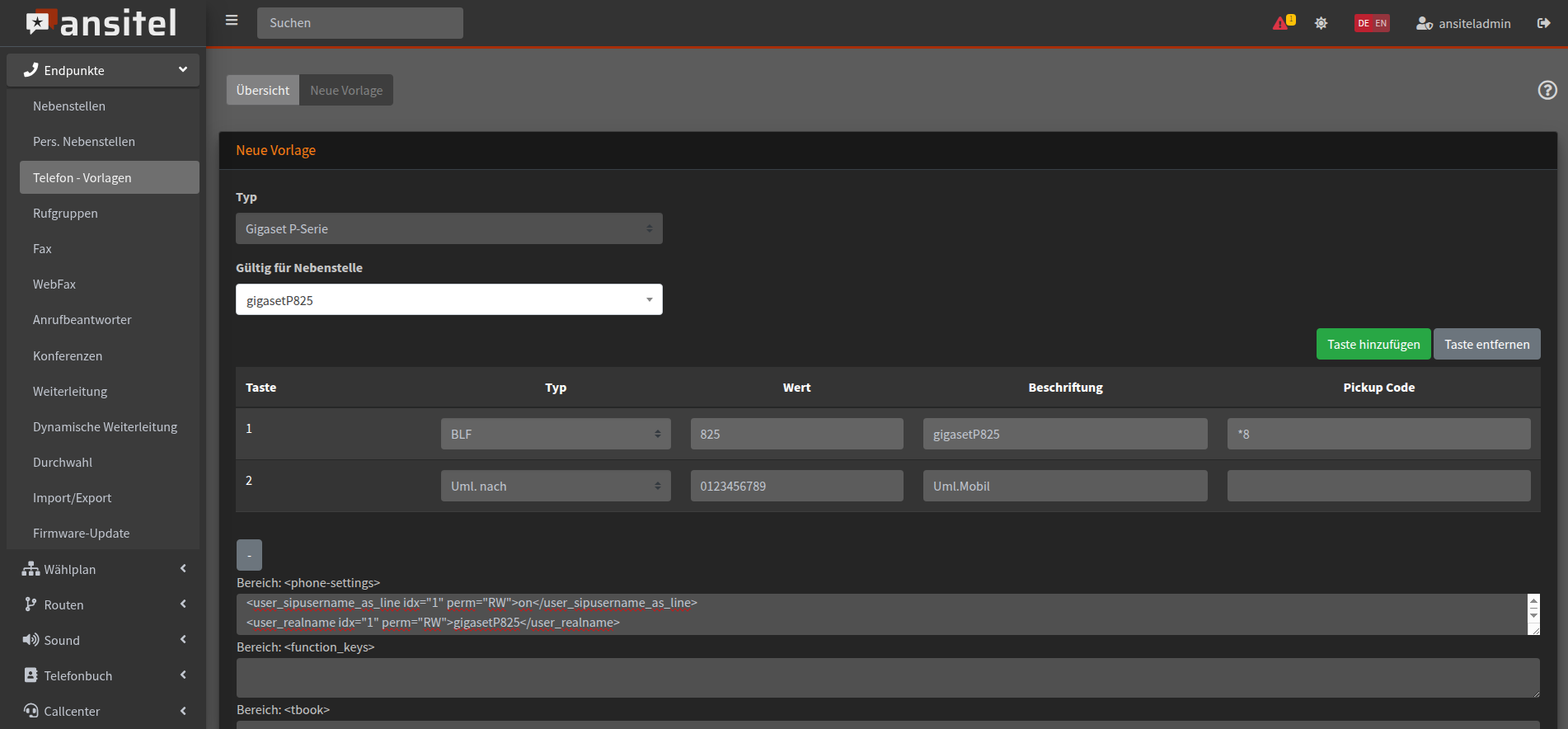Open the Gültig für Nebenstelle dropdown
1568x729 pixels.
448,299
